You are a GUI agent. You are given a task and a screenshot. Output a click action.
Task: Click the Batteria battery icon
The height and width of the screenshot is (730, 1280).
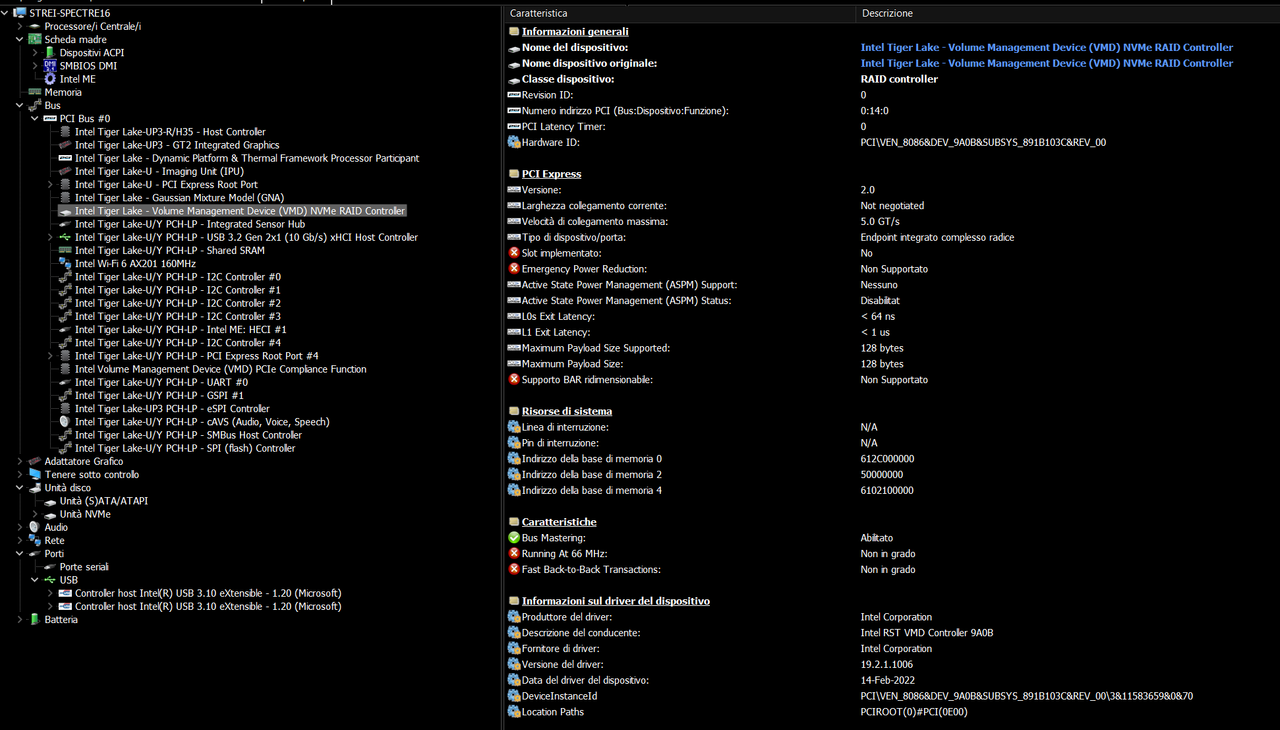[35, 619]
